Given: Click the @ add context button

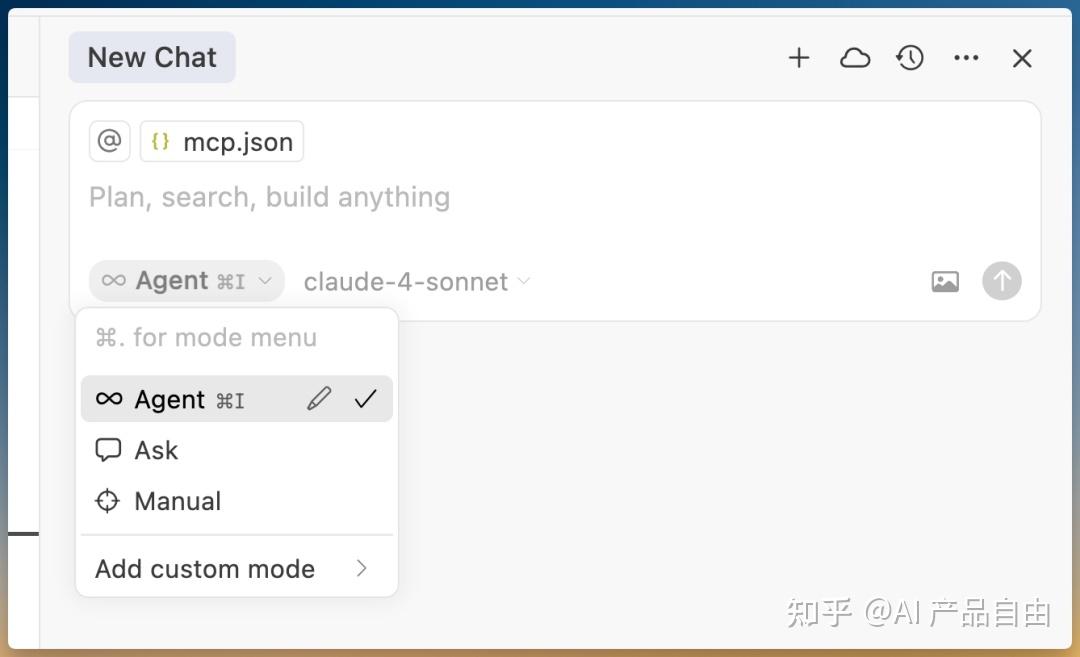Looking at the screenshot, I should pos(110,141).
